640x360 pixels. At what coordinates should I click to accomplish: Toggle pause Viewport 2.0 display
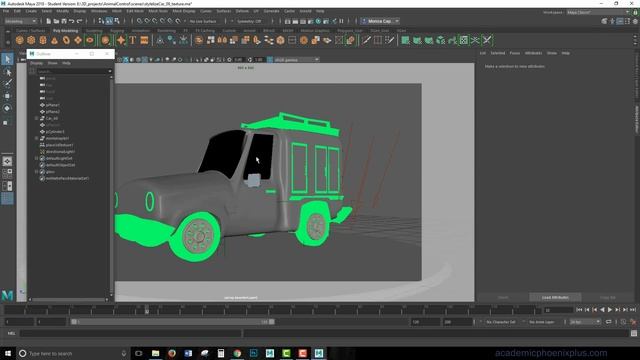point(342,21)
